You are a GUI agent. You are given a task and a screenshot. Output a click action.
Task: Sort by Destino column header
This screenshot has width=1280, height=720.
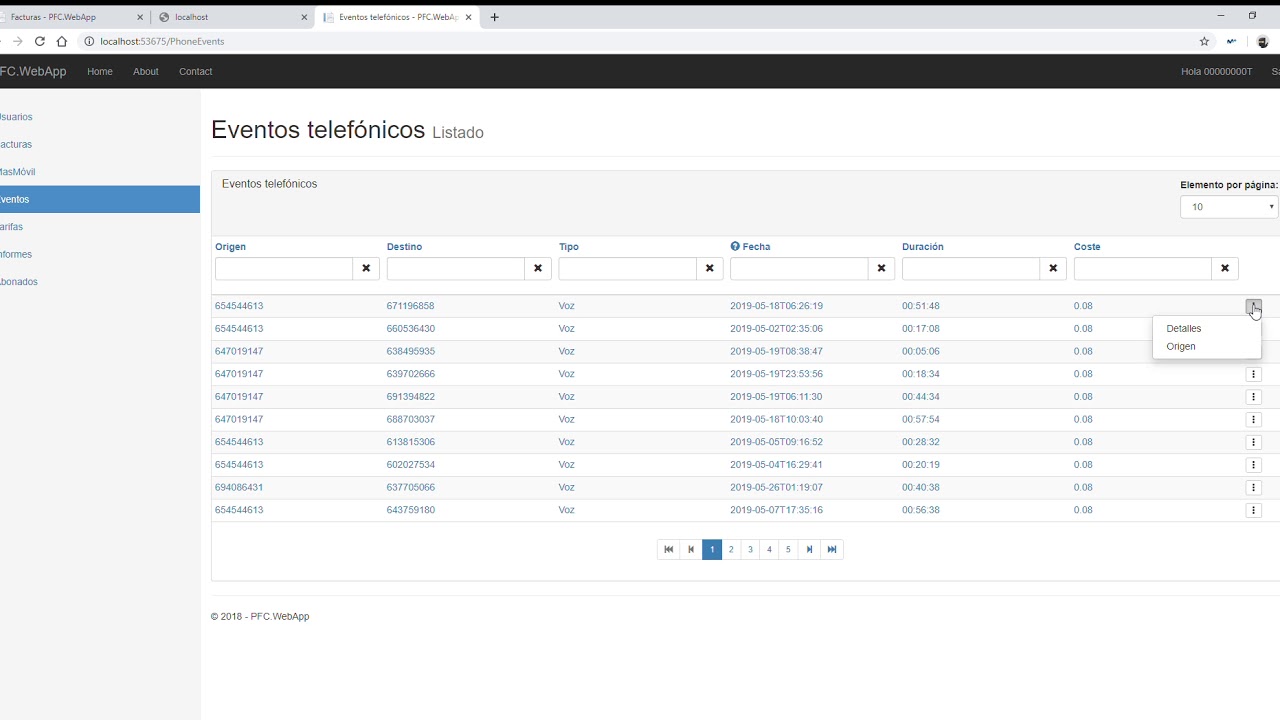coord(404,246)
